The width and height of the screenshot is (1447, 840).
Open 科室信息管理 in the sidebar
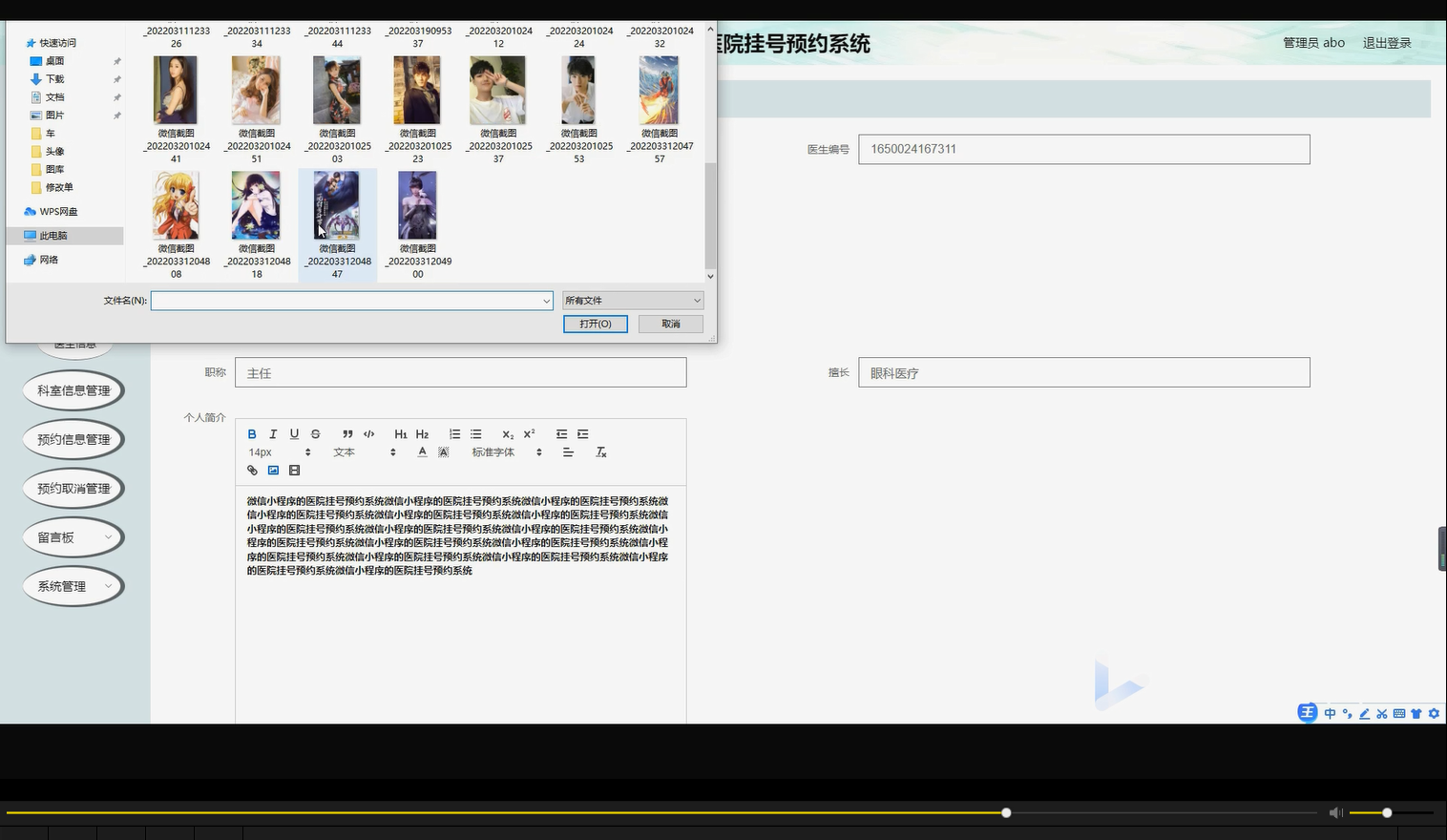pos(74,390)
